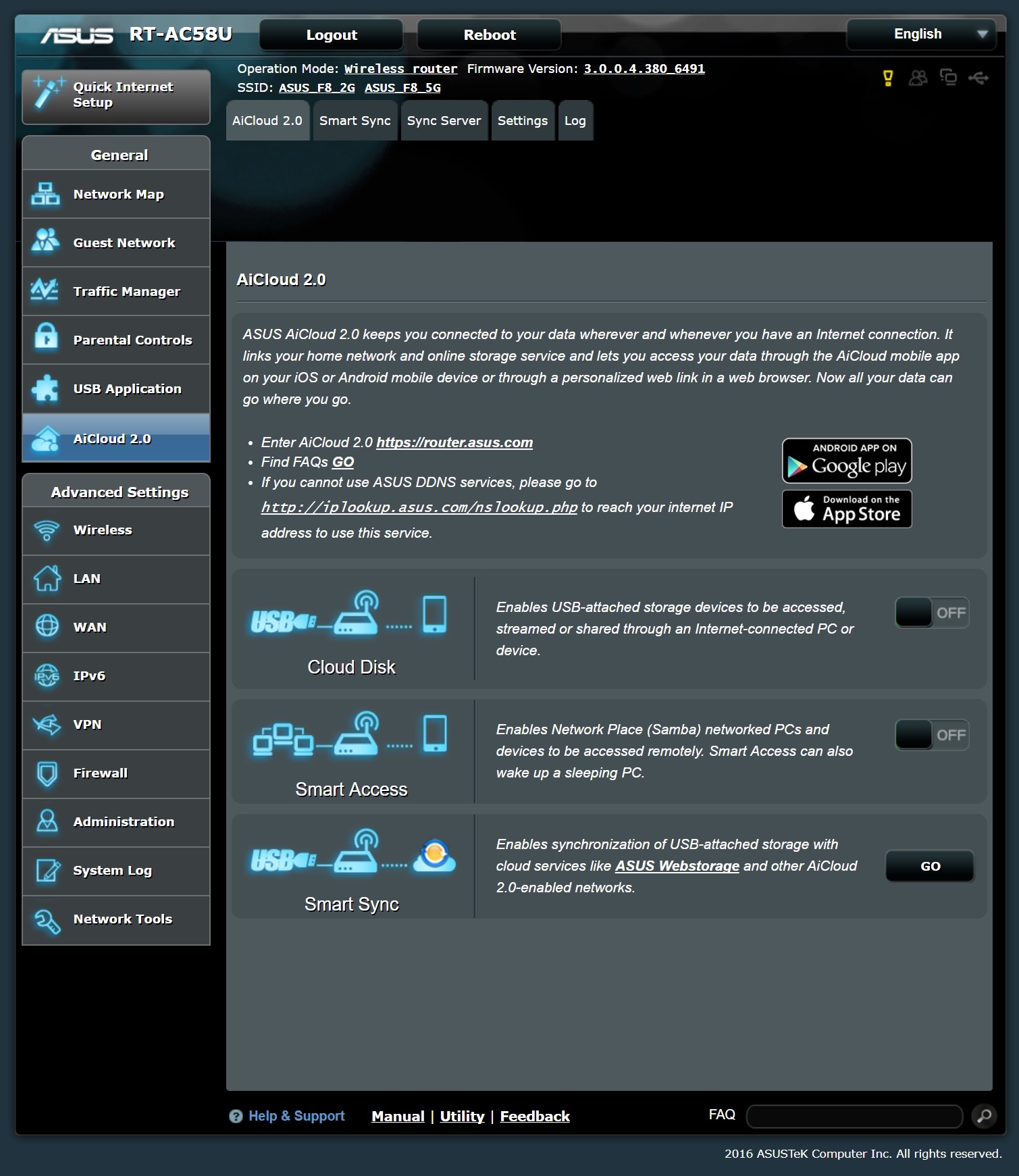The width and height of the screenshot is (1019, 1176).
Task: Click the Parental Controls lock icon
Action: [x=45, y=336]
